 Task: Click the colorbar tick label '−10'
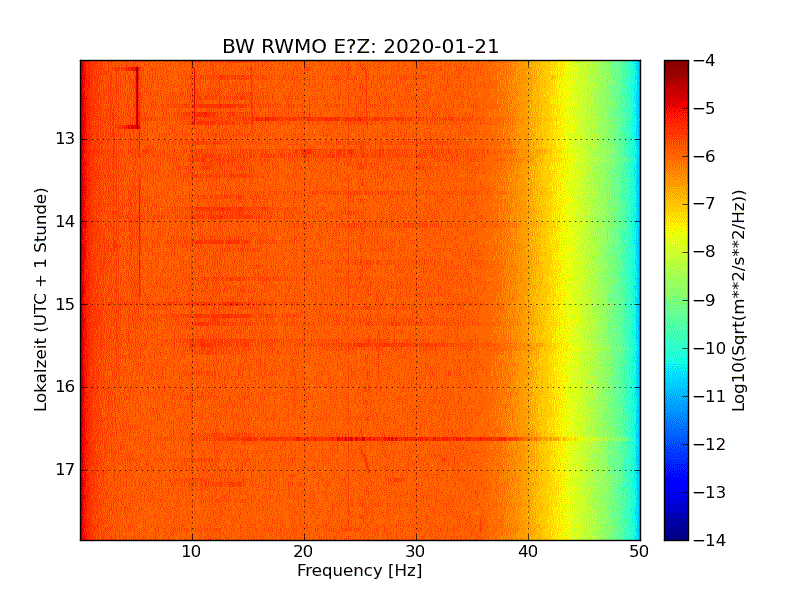(x=710, y=348)
